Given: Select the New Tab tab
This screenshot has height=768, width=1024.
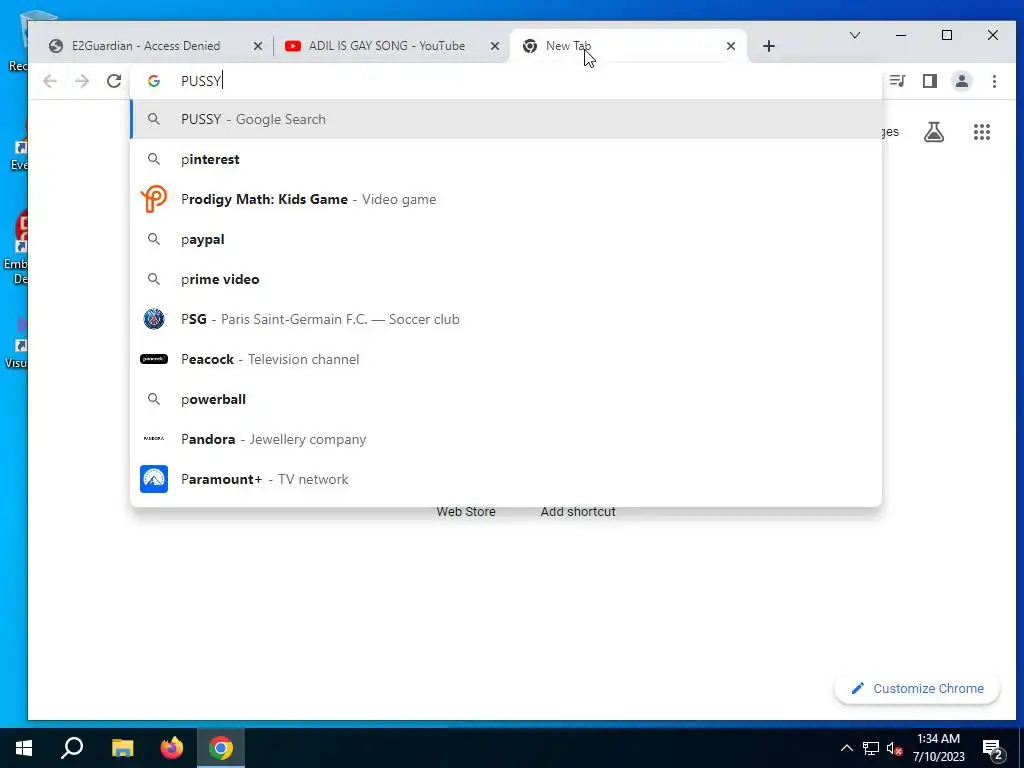Looking at the screenshot, I should (627, 46).
